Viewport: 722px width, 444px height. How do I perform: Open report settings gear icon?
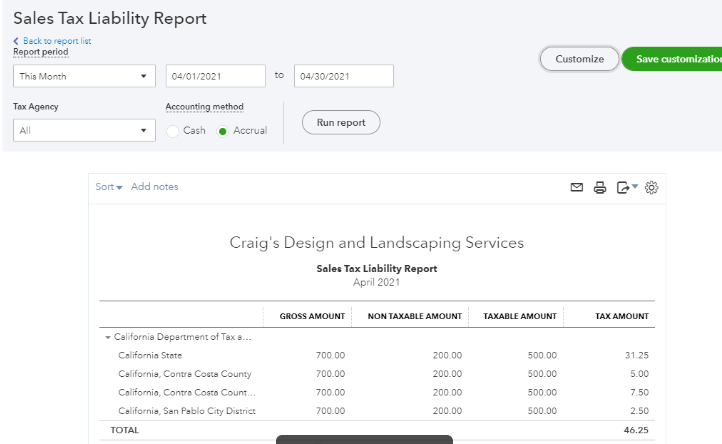(652, 187)
